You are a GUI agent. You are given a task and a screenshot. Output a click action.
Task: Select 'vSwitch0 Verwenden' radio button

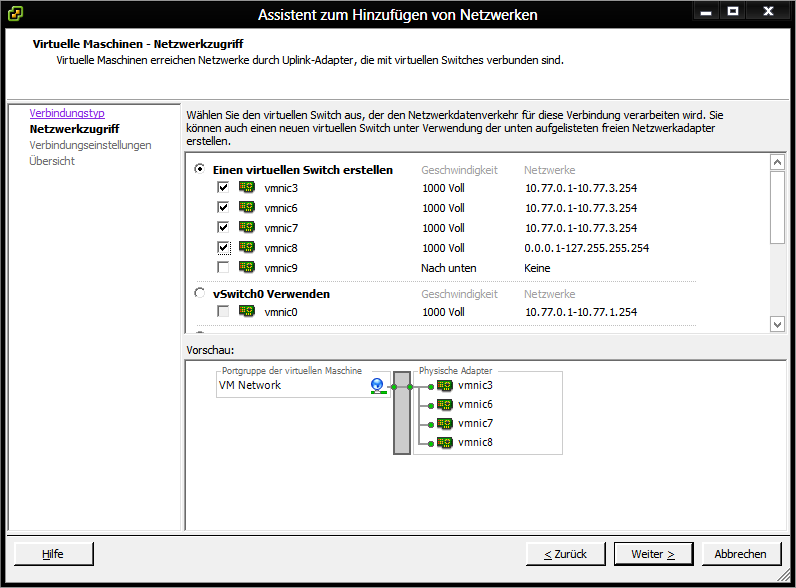click(200, 294)
